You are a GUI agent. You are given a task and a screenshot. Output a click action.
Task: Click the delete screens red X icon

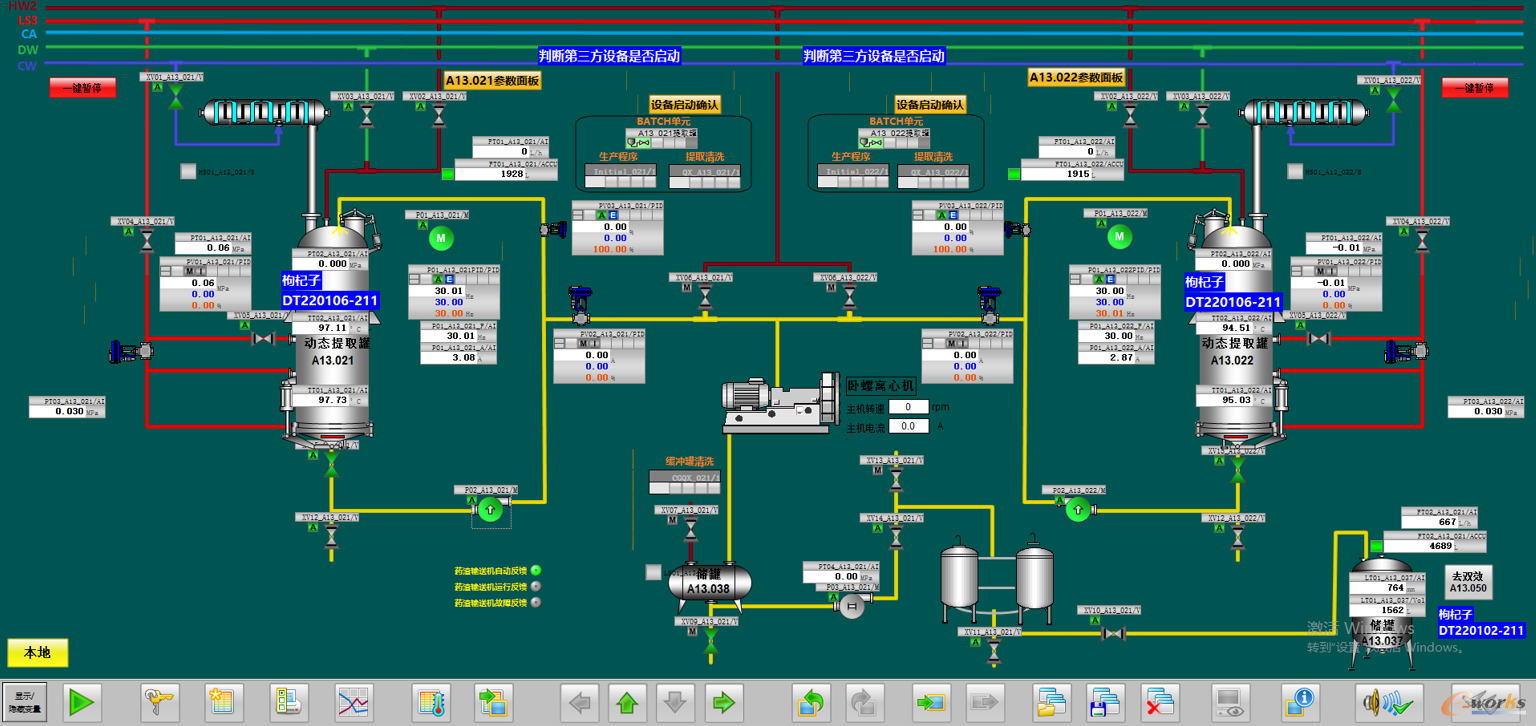point(1162,702)
